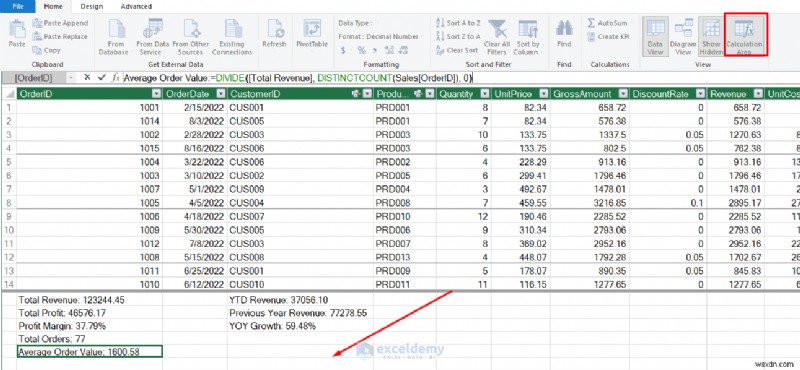The image size is (800, 370).
Task: Open GrossAmount column filter dropdown
Action: point(623,94)
